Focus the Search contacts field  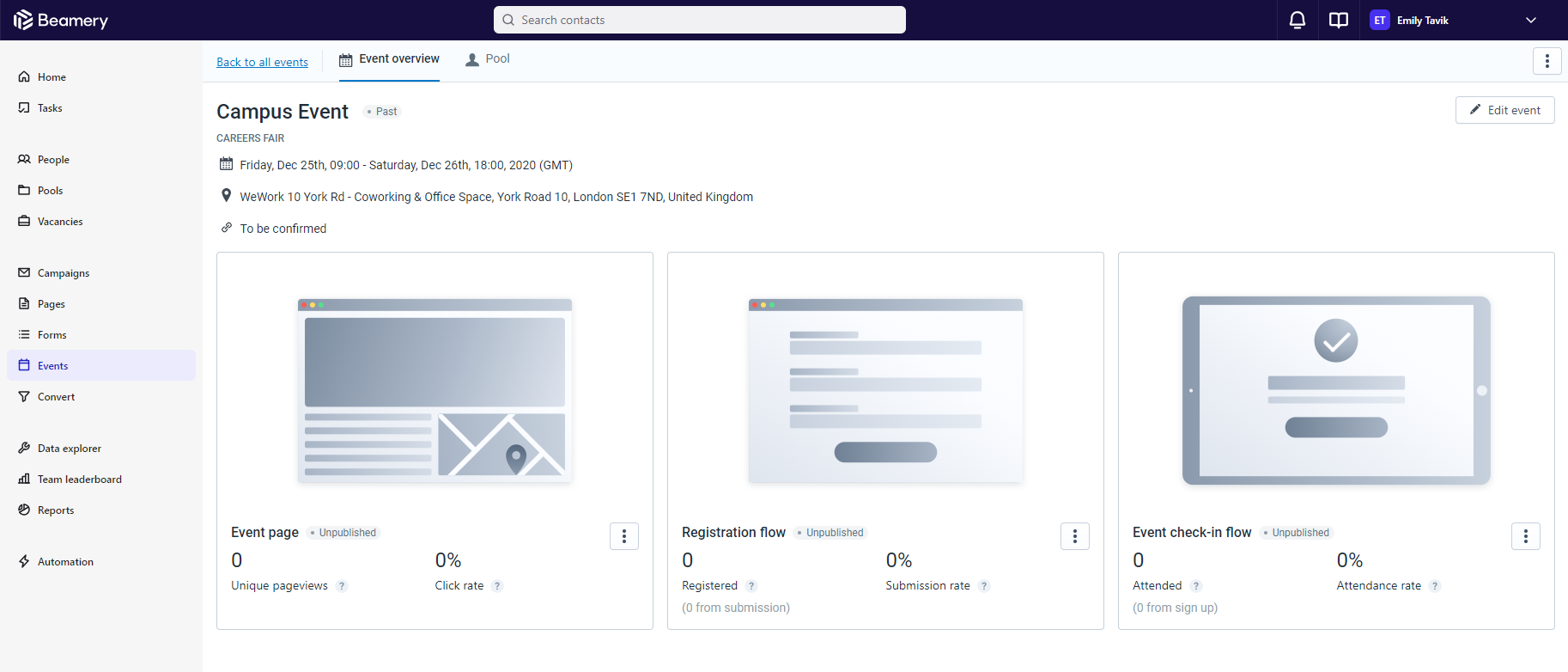pyautogui.click(x=700, y=20)
